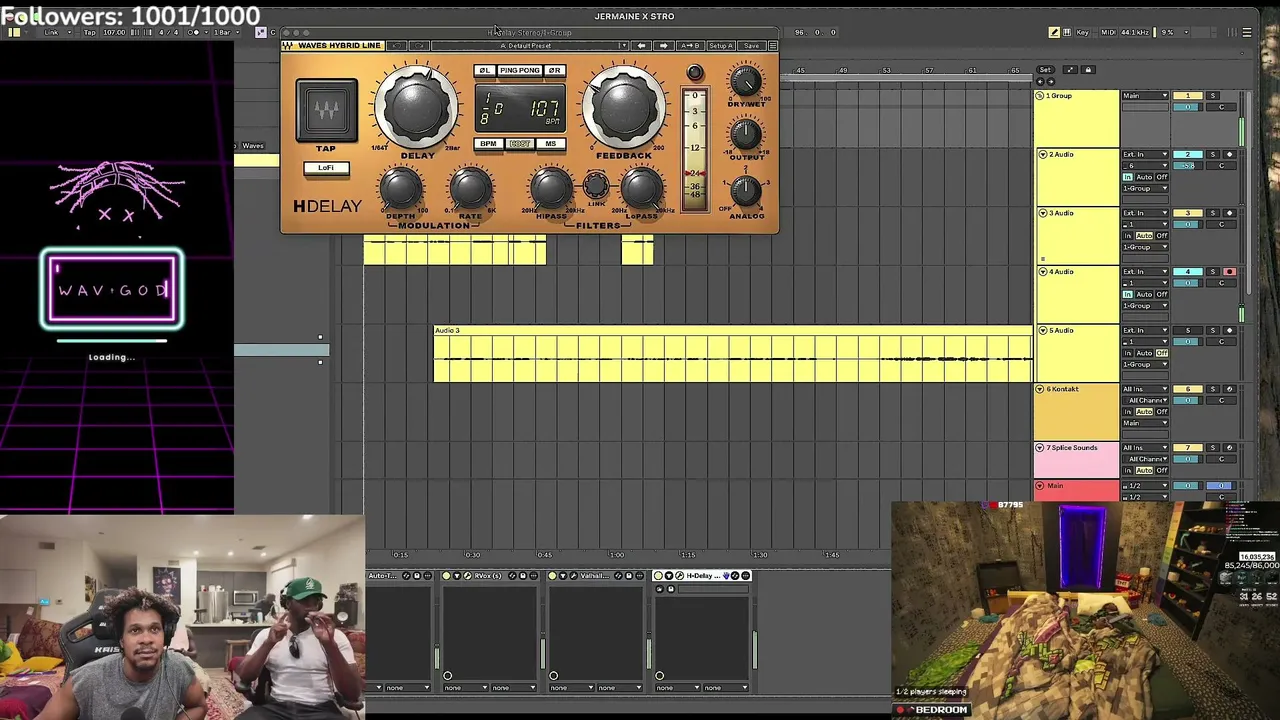Click the undo arrow in the Waves toolbar
The height and width of the screenshot is (720, 1280).
click(x=397, y=46)
